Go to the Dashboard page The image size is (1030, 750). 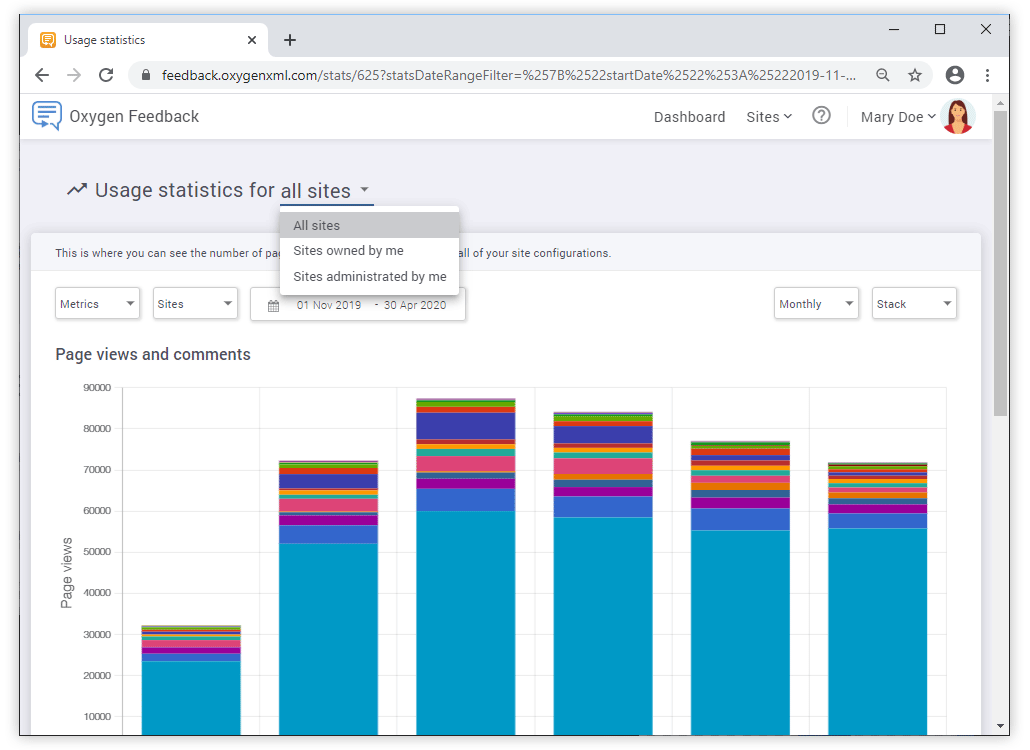(x=690, y=117)
